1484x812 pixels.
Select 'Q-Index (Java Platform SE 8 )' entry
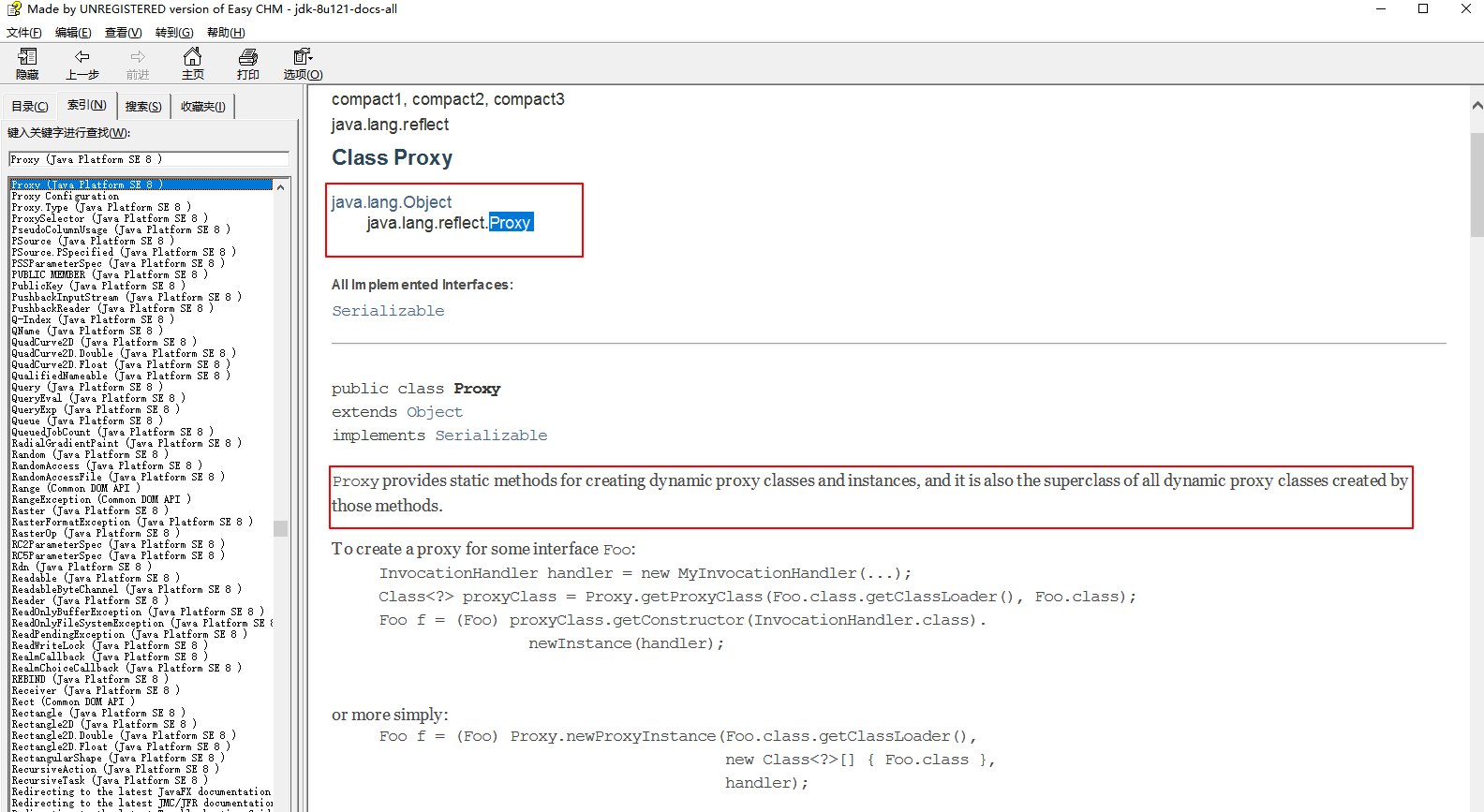92,319
